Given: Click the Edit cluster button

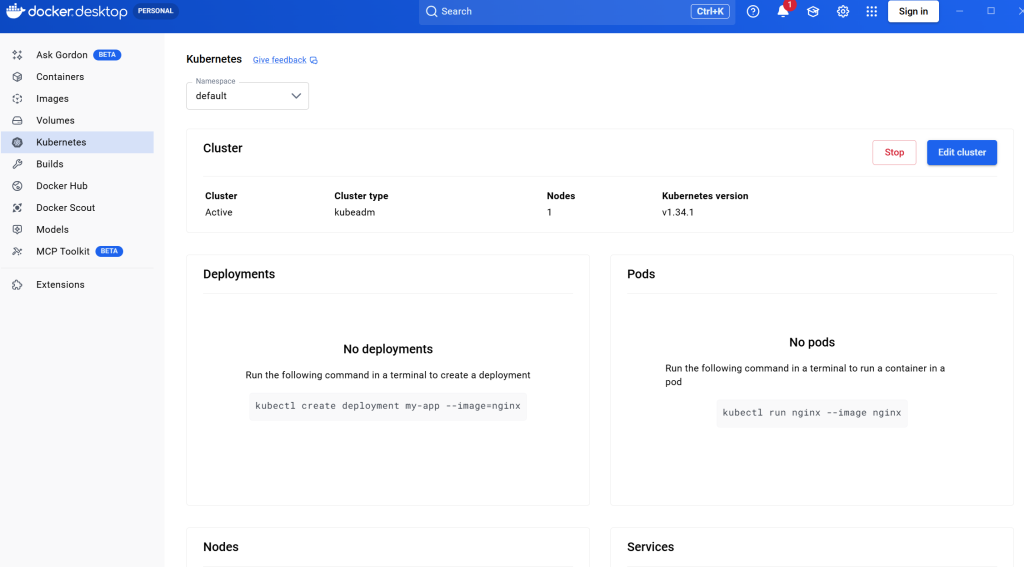Looking at the screenshot, I should click(x=961, y=153).
